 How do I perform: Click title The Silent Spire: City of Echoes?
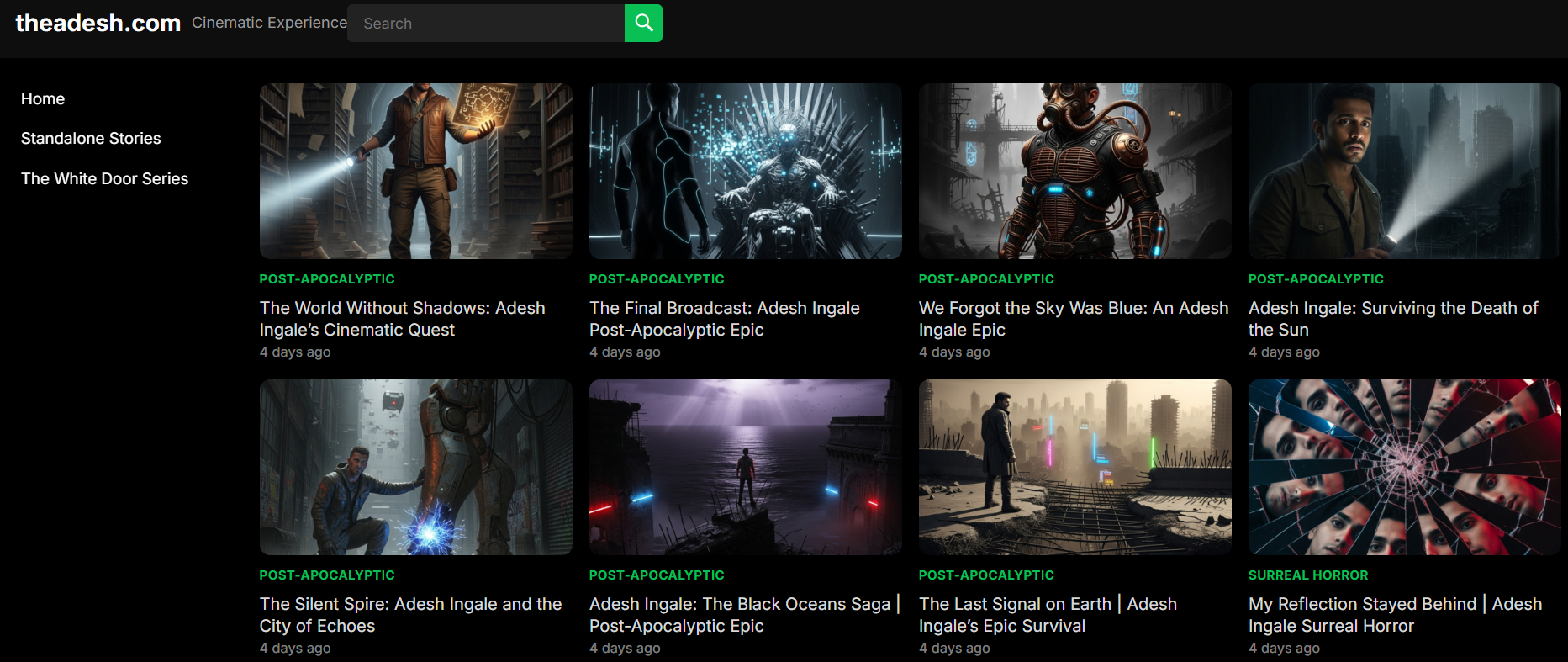click(410, 615)
